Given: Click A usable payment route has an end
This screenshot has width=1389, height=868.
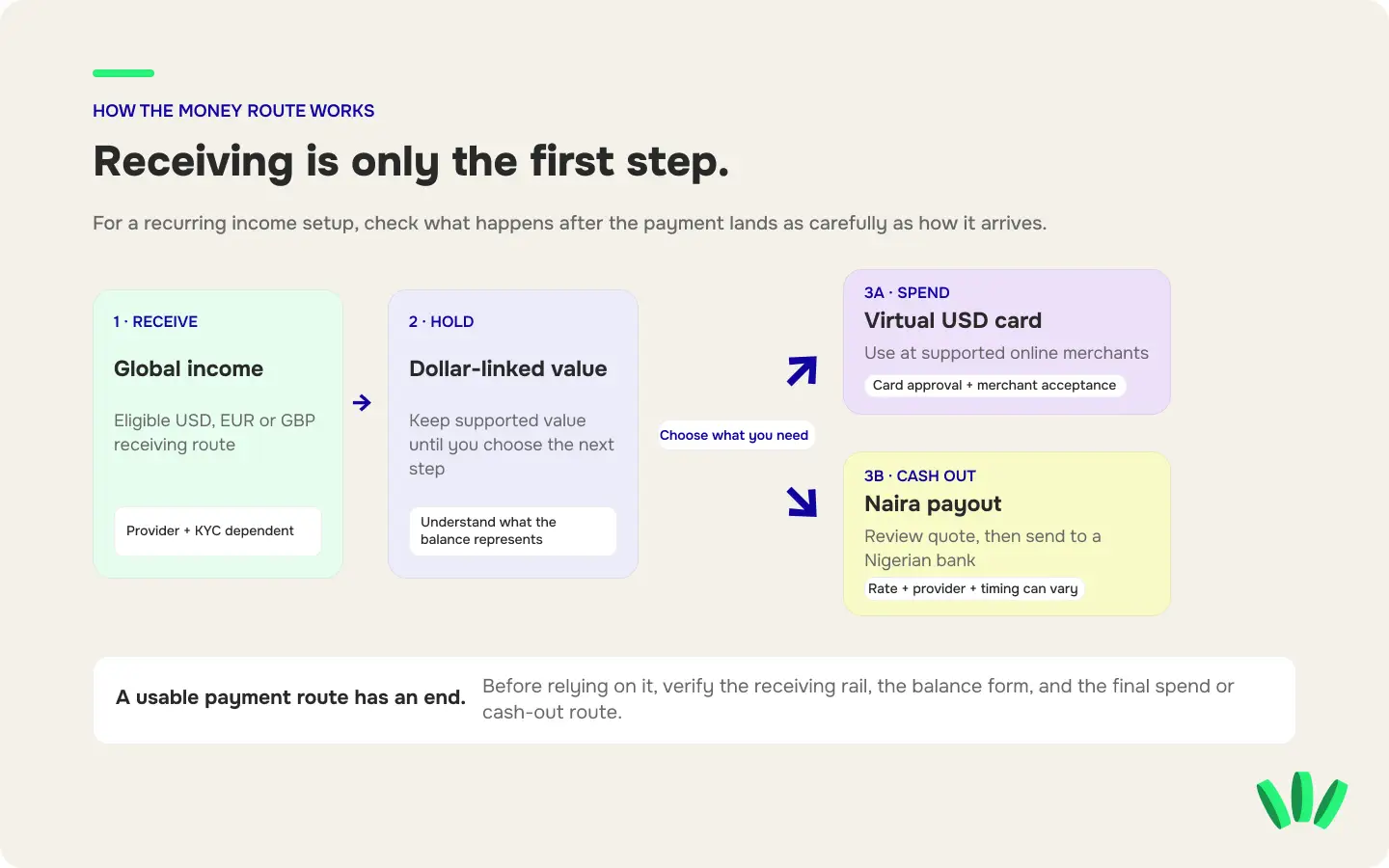Looking at the screenshot, I should (290, 697).
